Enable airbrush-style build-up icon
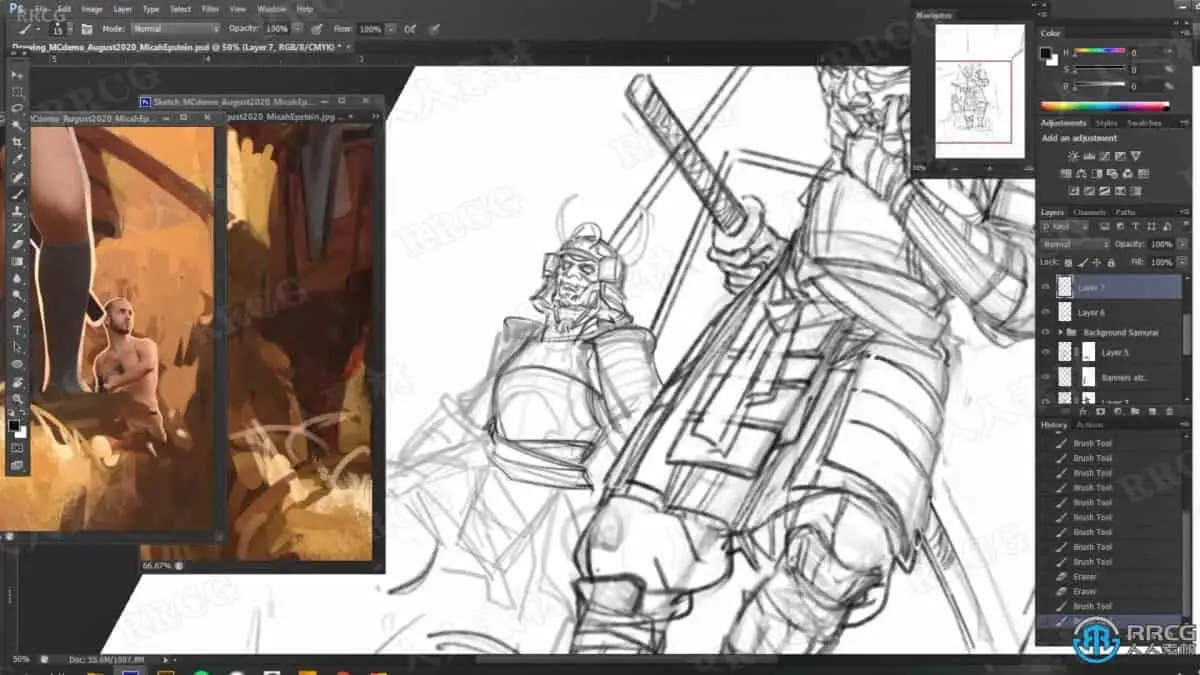Image resolution: width=1200 pixels, height=675 pixels. [x=409, y=29]
